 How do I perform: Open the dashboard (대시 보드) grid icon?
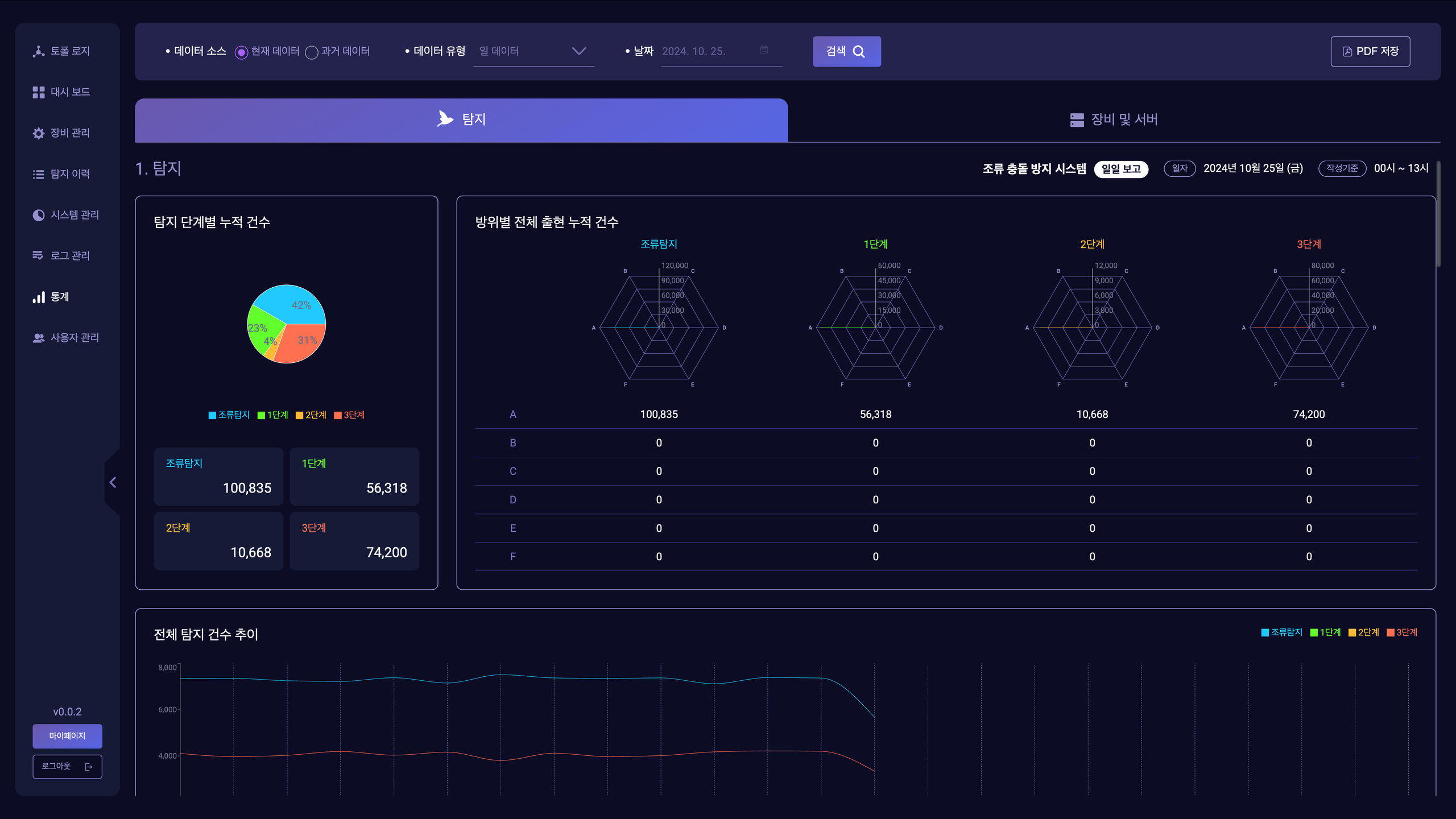tap(38, 92)
